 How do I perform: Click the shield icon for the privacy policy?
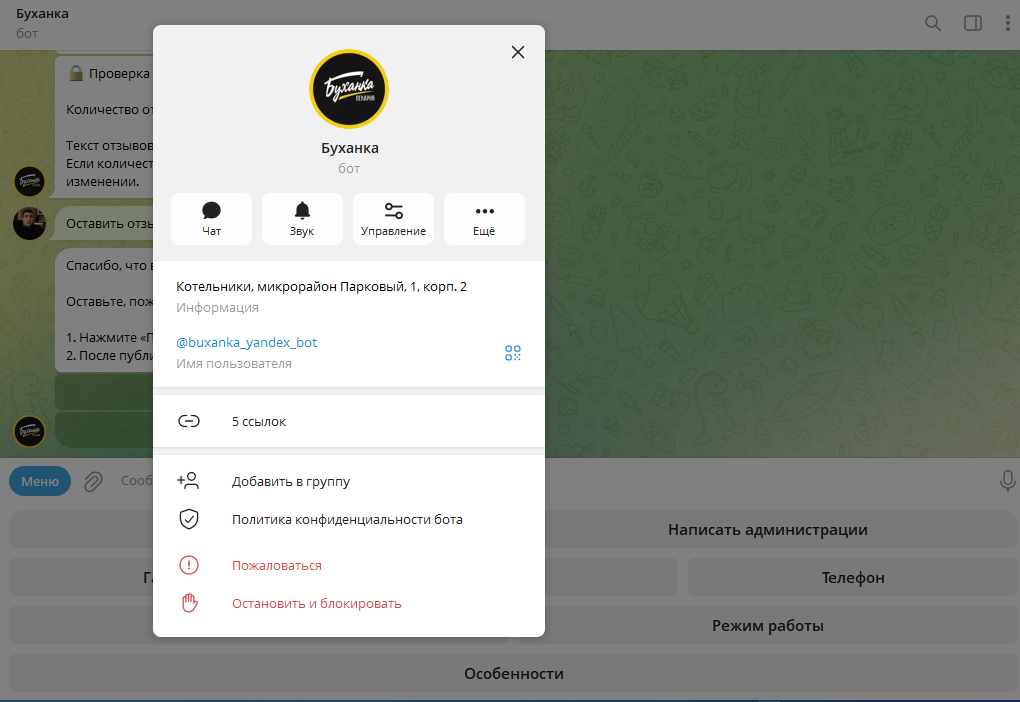coord(189,519)
